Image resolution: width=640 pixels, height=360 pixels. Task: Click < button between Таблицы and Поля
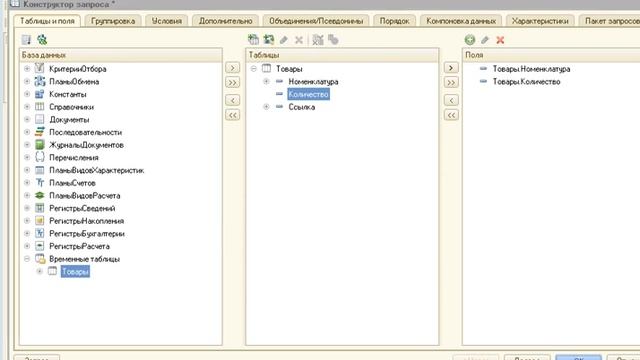click(451, 100)
